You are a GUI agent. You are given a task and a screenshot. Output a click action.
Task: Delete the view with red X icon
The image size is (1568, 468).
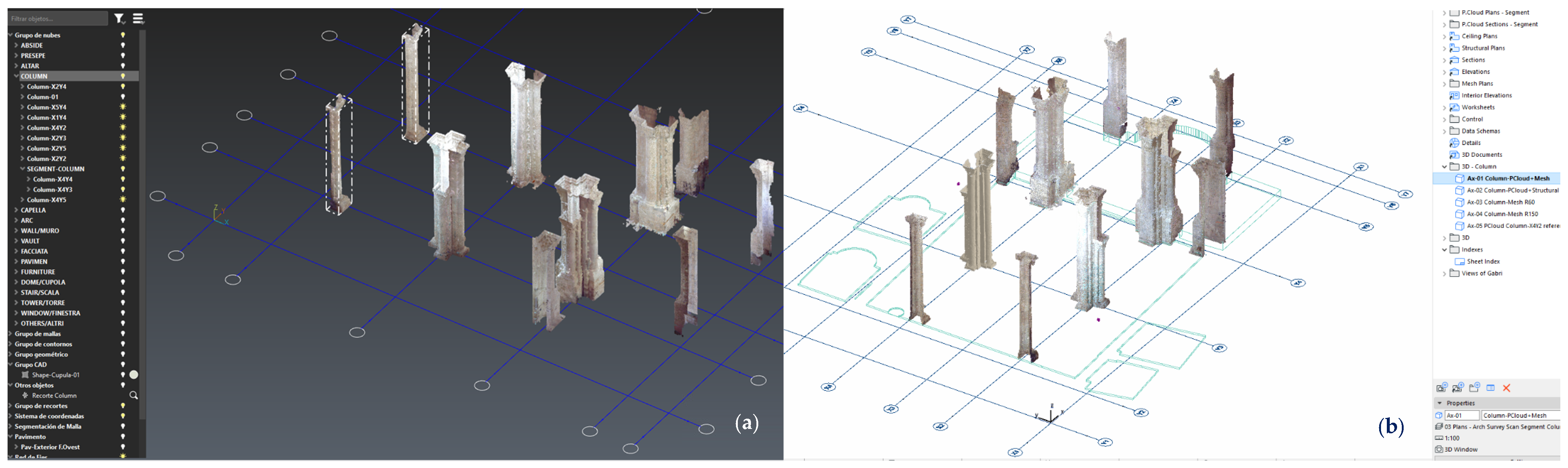(x=1507, y=388)
